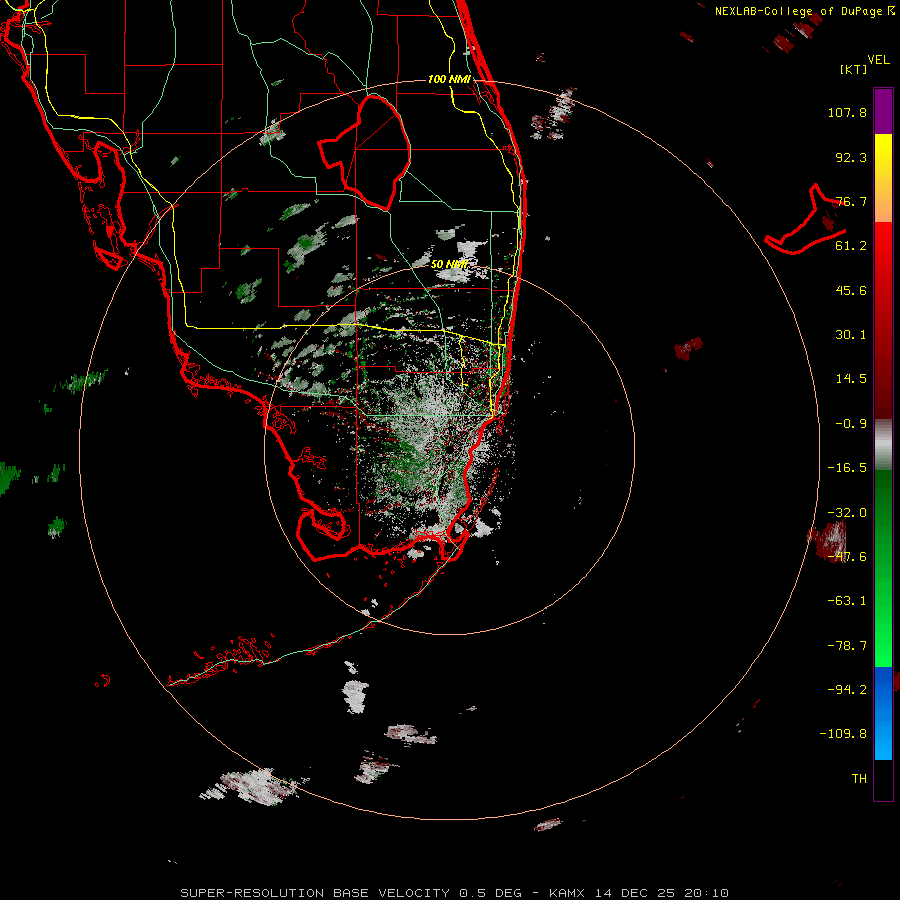This screenshot has width=900, height=900.
Task: Click the [KT] units label
Action: click(x=854, y=69)
